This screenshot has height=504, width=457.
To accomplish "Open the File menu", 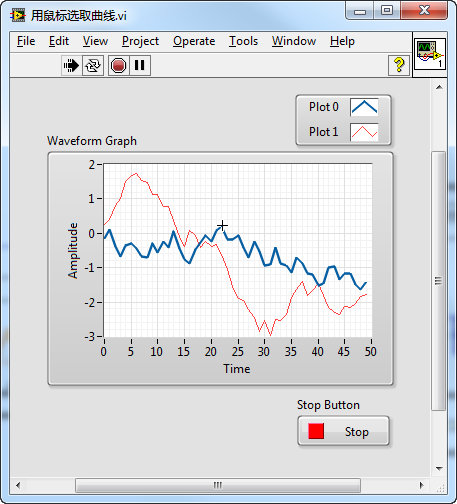I will click(26, 41).
